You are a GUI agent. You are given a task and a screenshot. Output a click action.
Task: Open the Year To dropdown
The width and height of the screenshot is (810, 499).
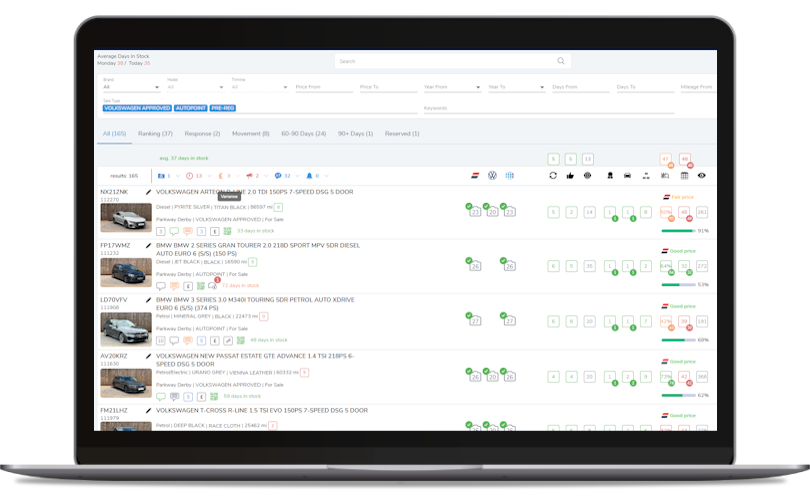(516, 87)
